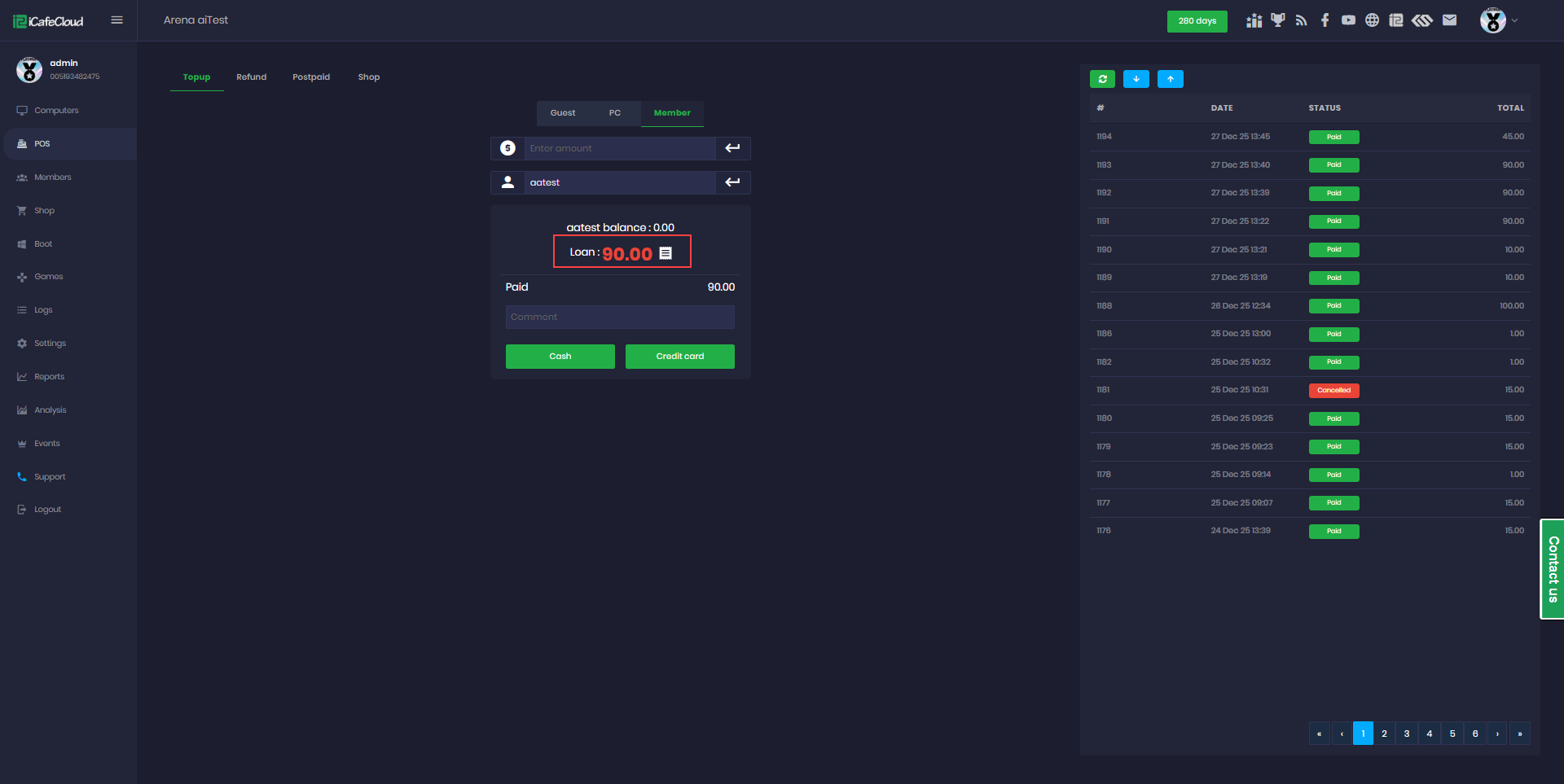Go to Computers in the sidebar

(56, 111)
